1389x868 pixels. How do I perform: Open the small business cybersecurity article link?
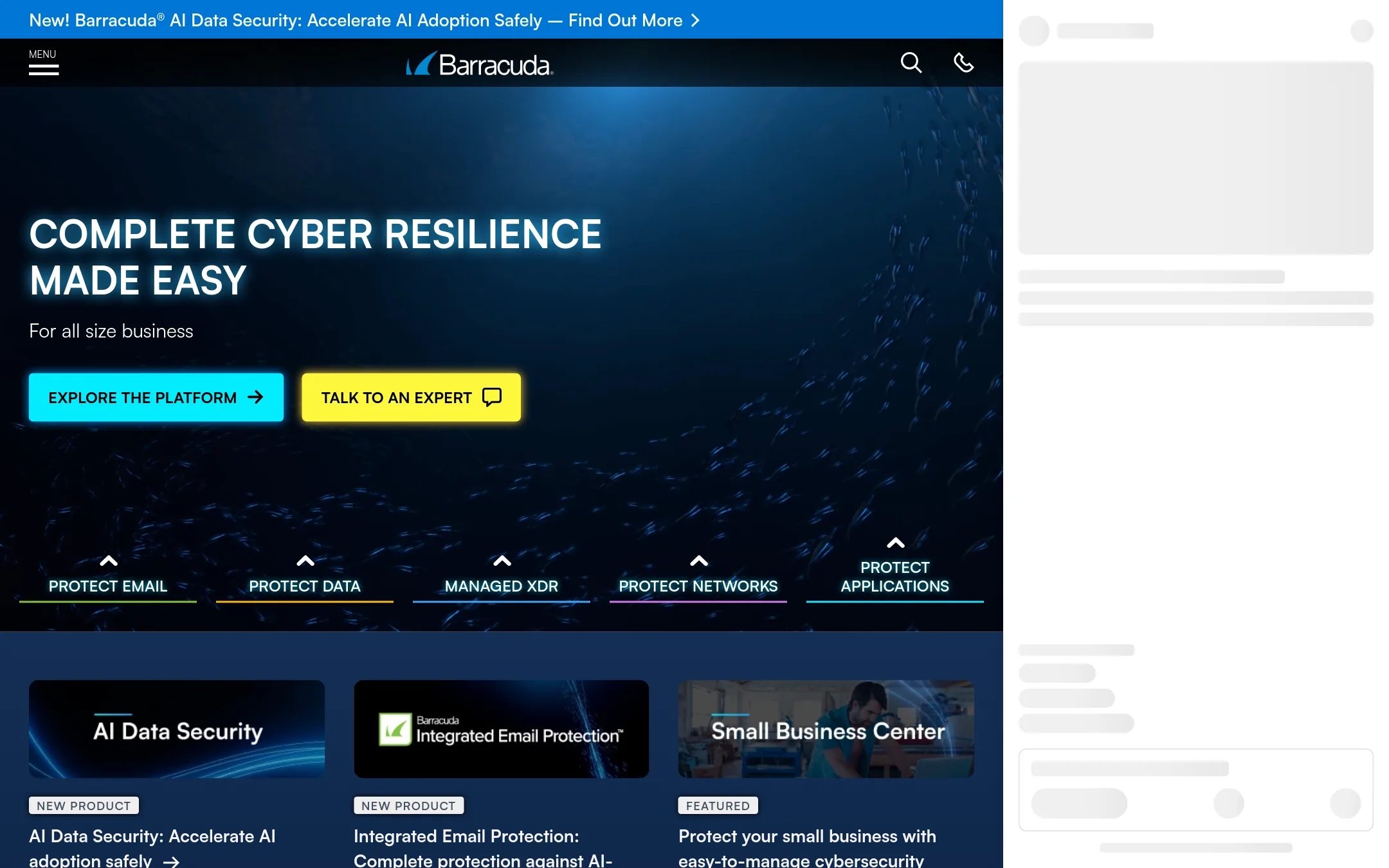tap(807, 847)
